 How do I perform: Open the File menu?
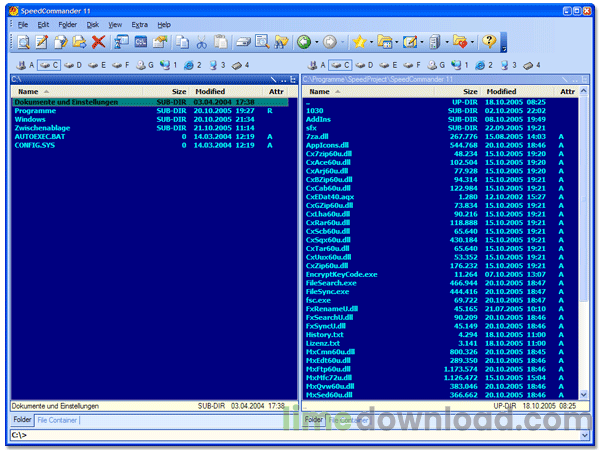[x=23, y=25]
